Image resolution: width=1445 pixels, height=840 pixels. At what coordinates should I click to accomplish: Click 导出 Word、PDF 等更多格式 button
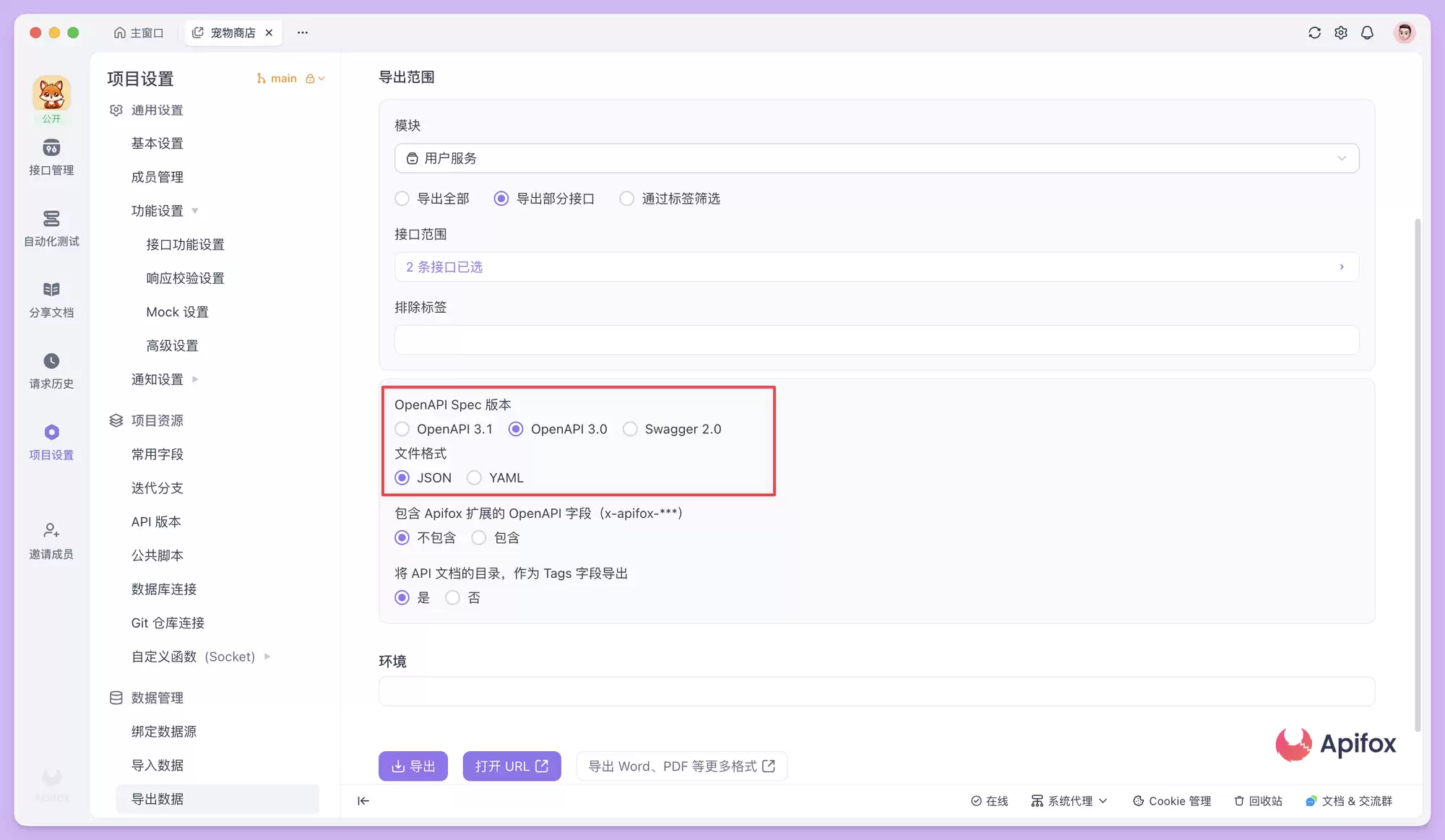[x=681, y=766]
